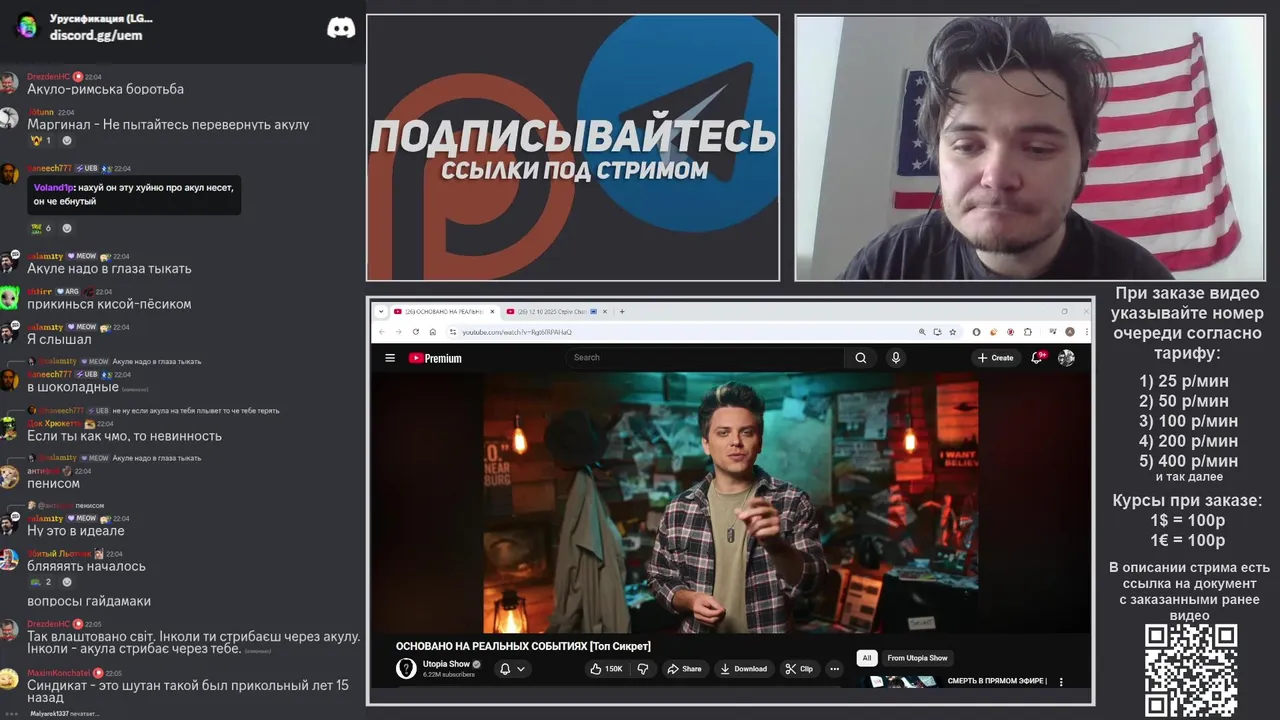Click the Clip button
The image size is (1280, 720).
tap(799, 669)
